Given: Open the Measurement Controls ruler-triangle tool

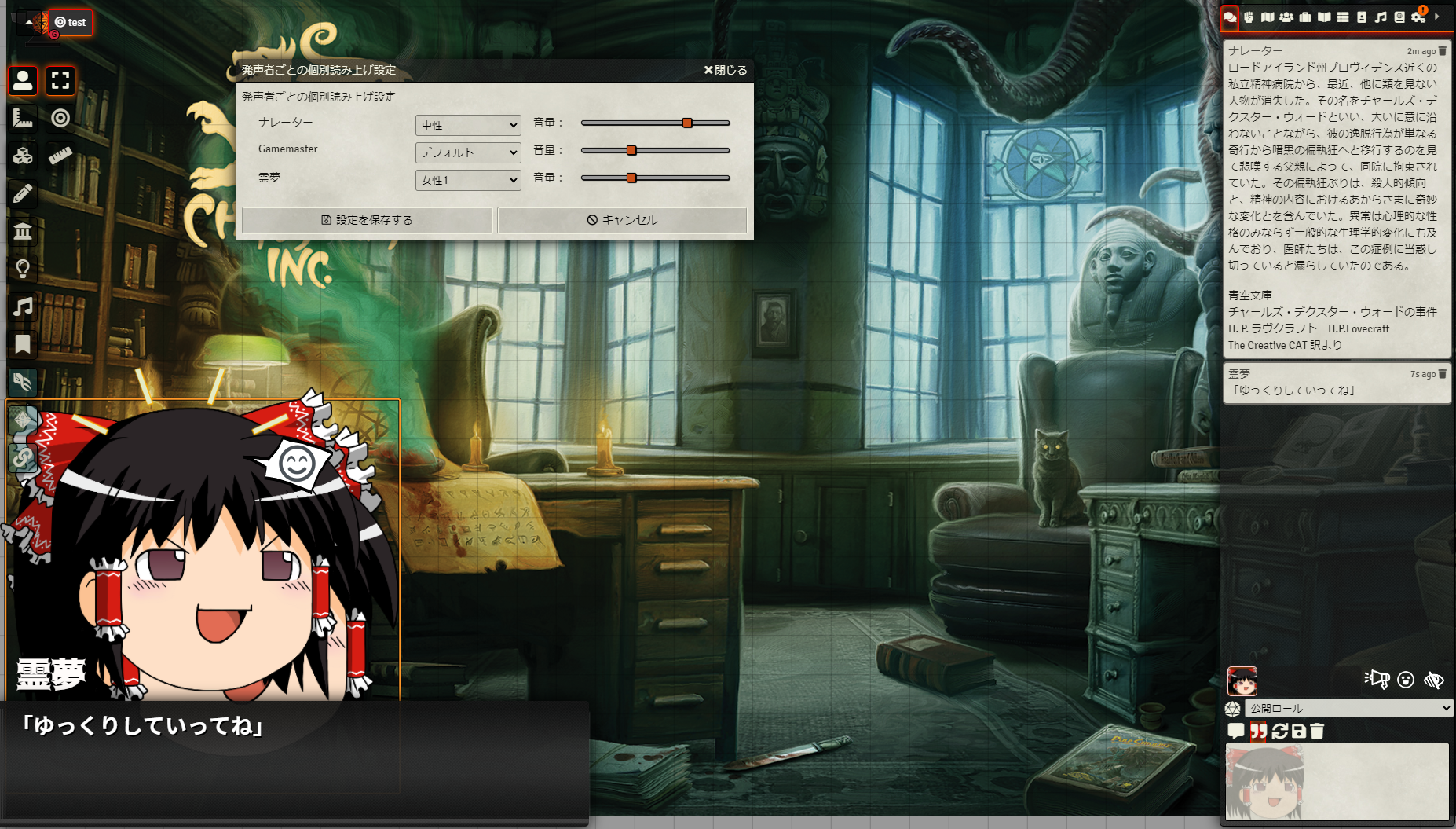Looking at the screenshot, I should coord(23,118).
